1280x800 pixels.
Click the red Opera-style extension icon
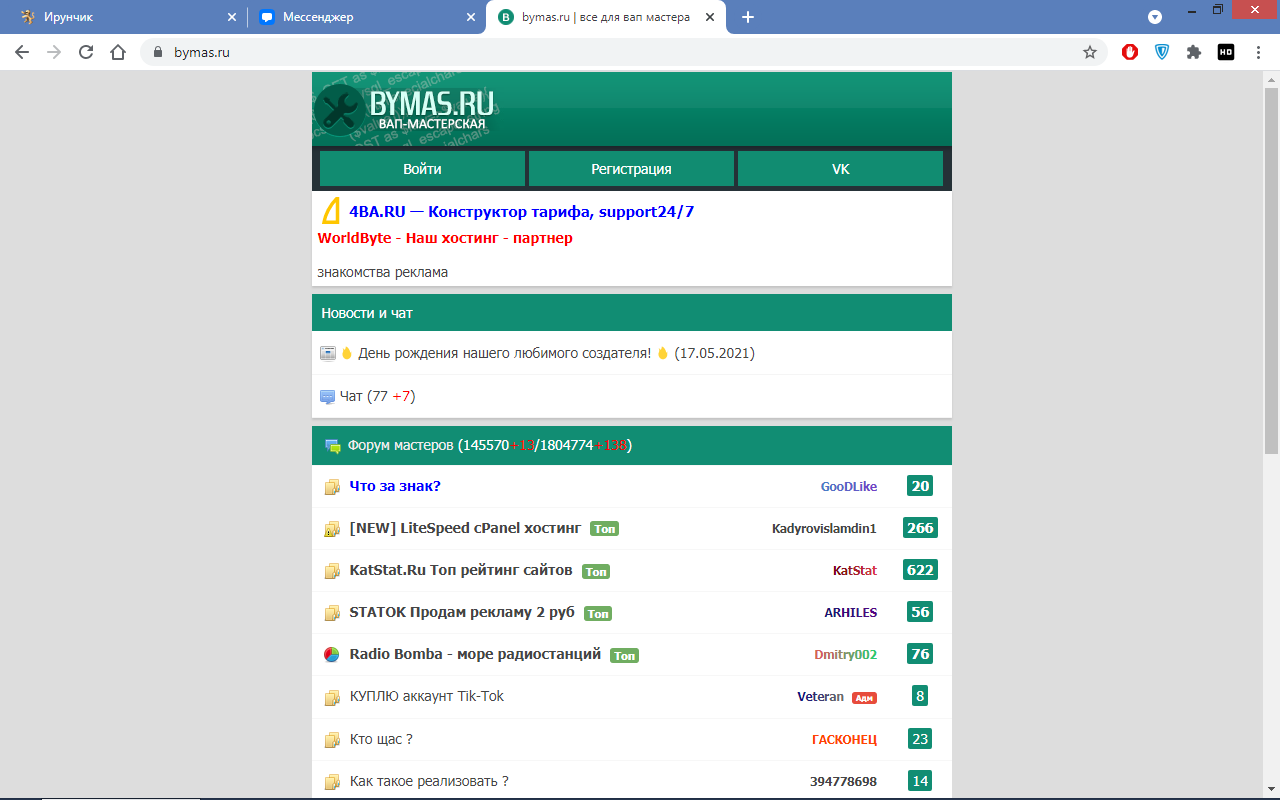coord(1130,52)
